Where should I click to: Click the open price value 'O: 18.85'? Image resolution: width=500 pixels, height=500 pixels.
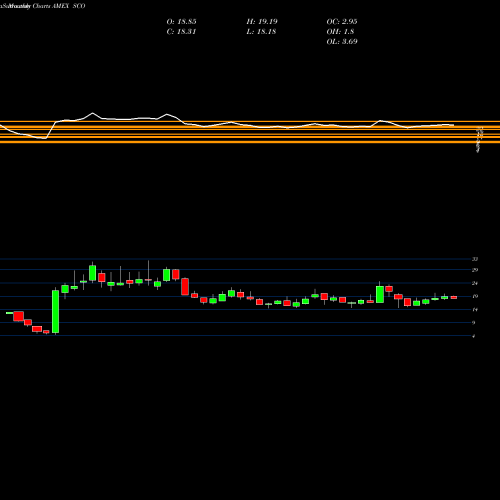181,22
